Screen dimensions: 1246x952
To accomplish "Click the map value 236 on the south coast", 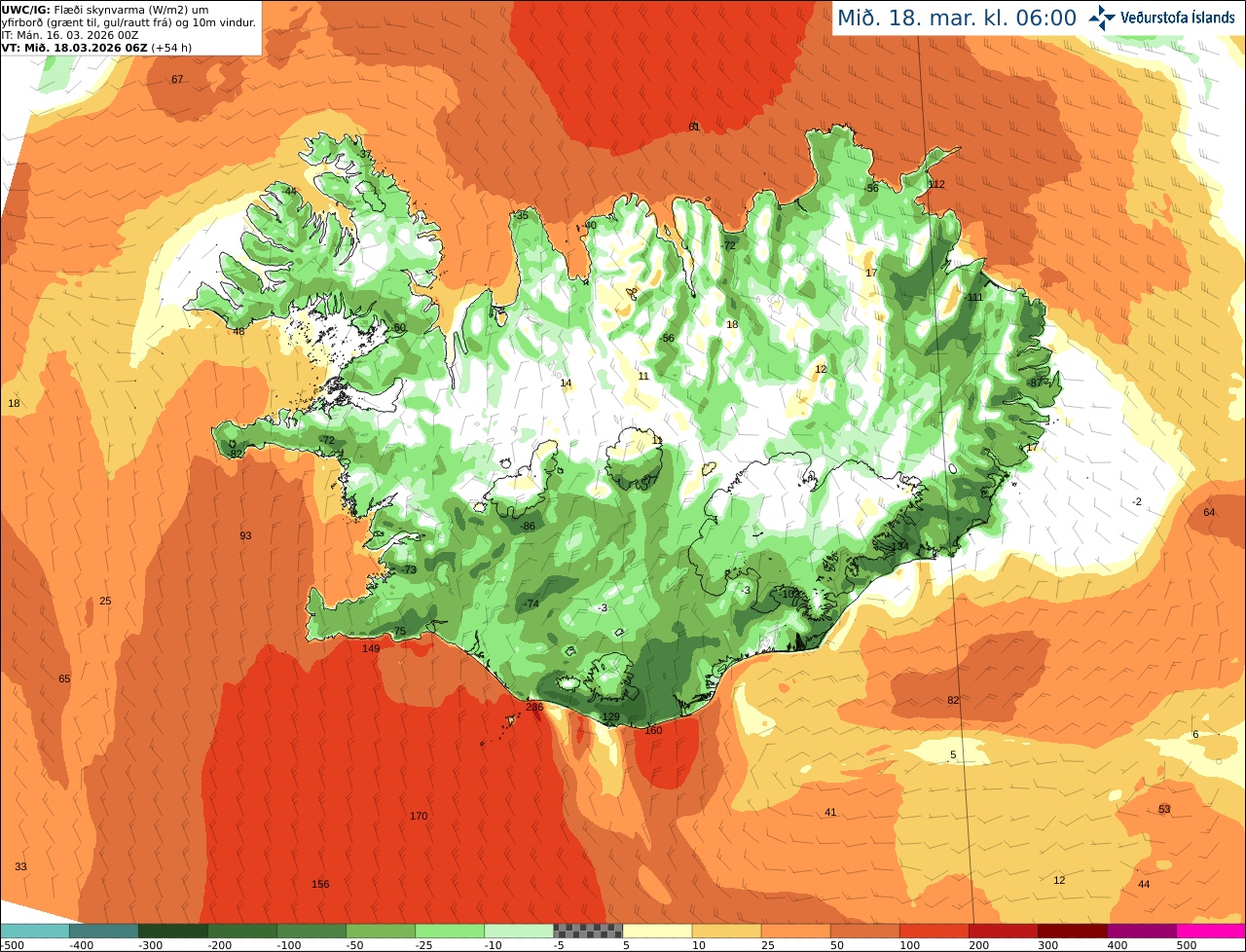I will (534, 707).
